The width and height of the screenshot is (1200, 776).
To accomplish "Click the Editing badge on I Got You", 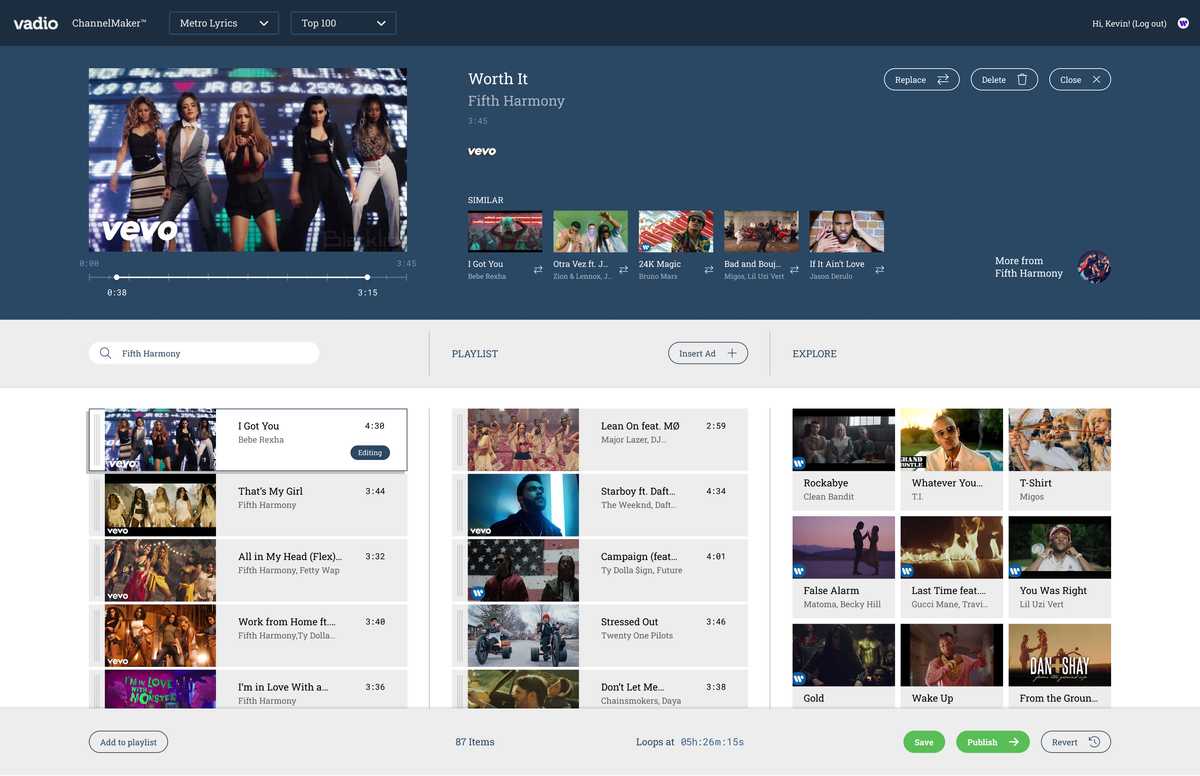I will 370,453.
